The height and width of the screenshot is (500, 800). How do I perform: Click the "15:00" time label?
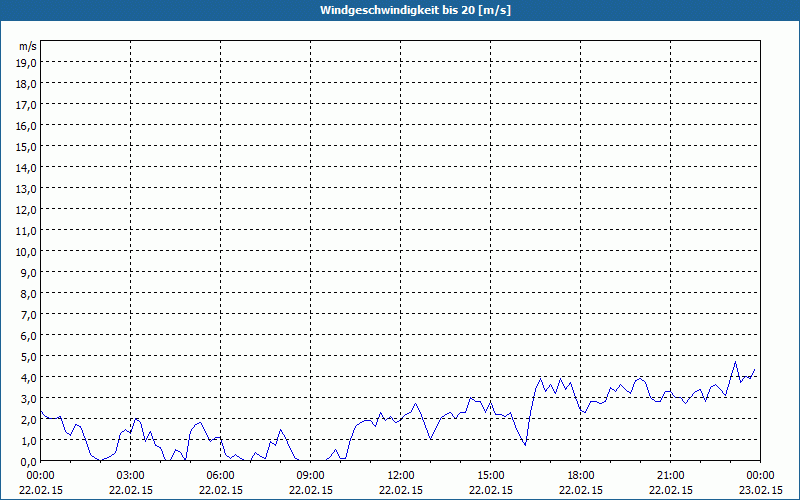coord(491,476)
